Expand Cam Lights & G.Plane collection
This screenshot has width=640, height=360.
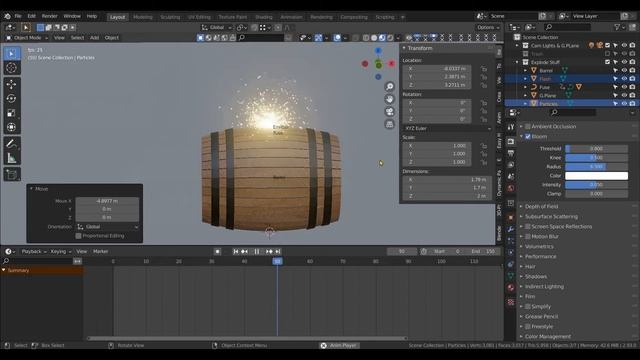click(x=518, y=45)
